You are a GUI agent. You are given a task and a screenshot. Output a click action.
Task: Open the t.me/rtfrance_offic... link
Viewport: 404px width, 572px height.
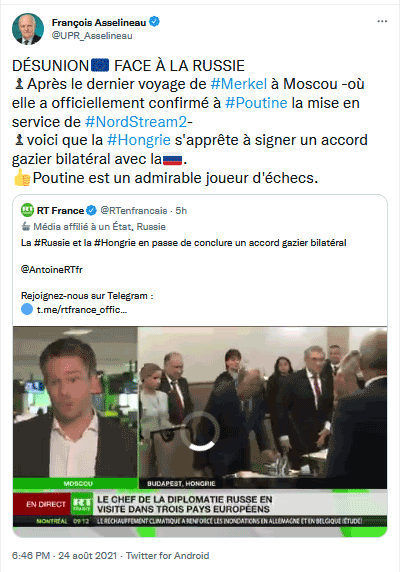pos(82,310)
